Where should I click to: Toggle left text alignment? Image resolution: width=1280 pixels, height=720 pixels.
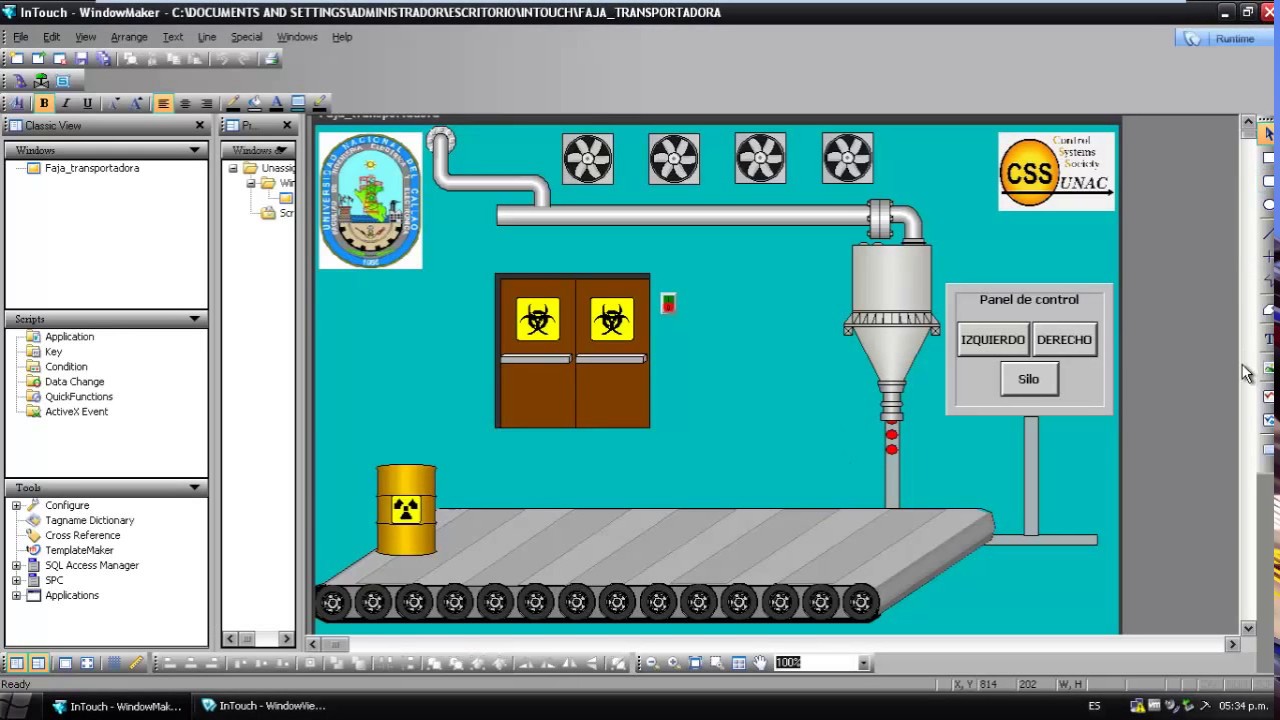coord(163,103)
